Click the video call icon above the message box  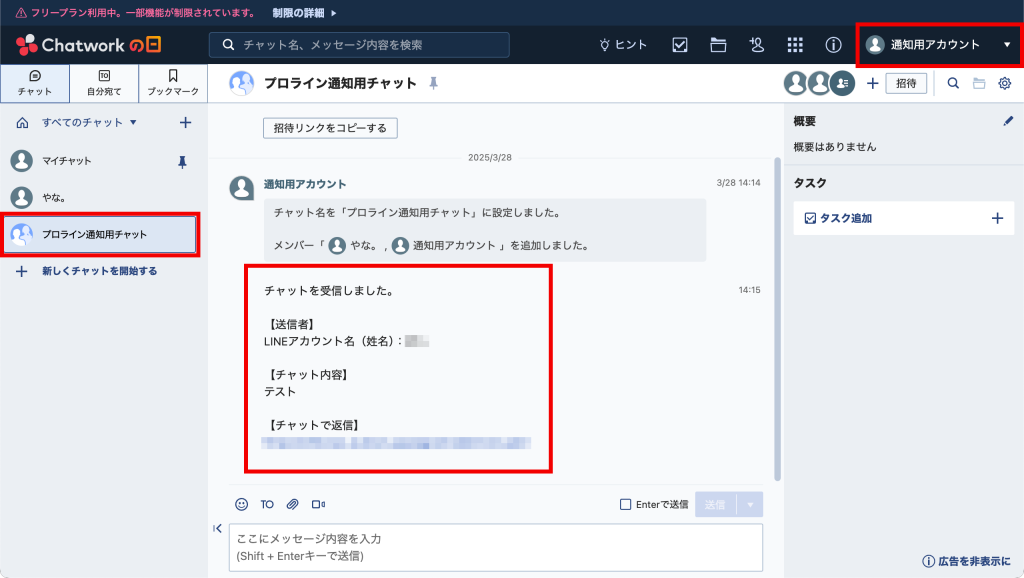click(320, 504)
